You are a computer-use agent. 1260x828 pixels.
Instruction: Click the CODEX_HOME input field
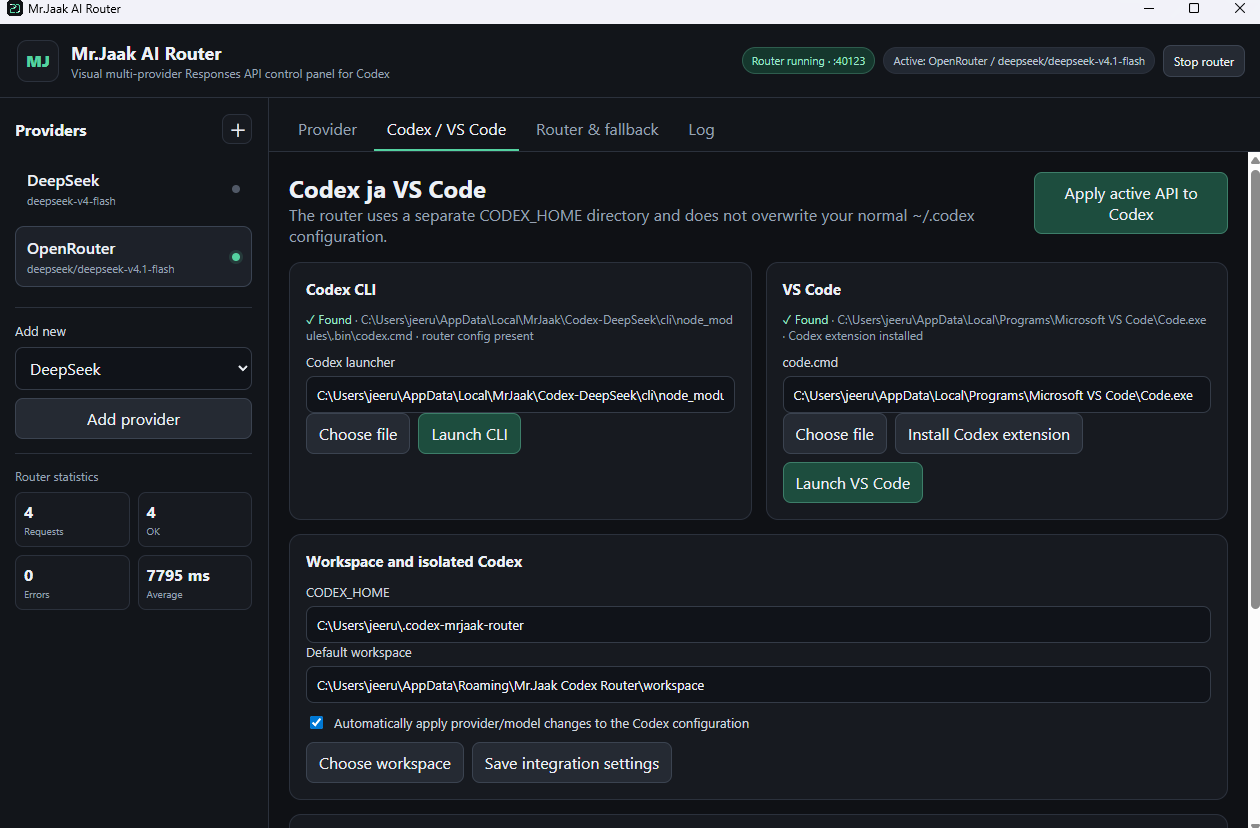click(x=758, y=625)
